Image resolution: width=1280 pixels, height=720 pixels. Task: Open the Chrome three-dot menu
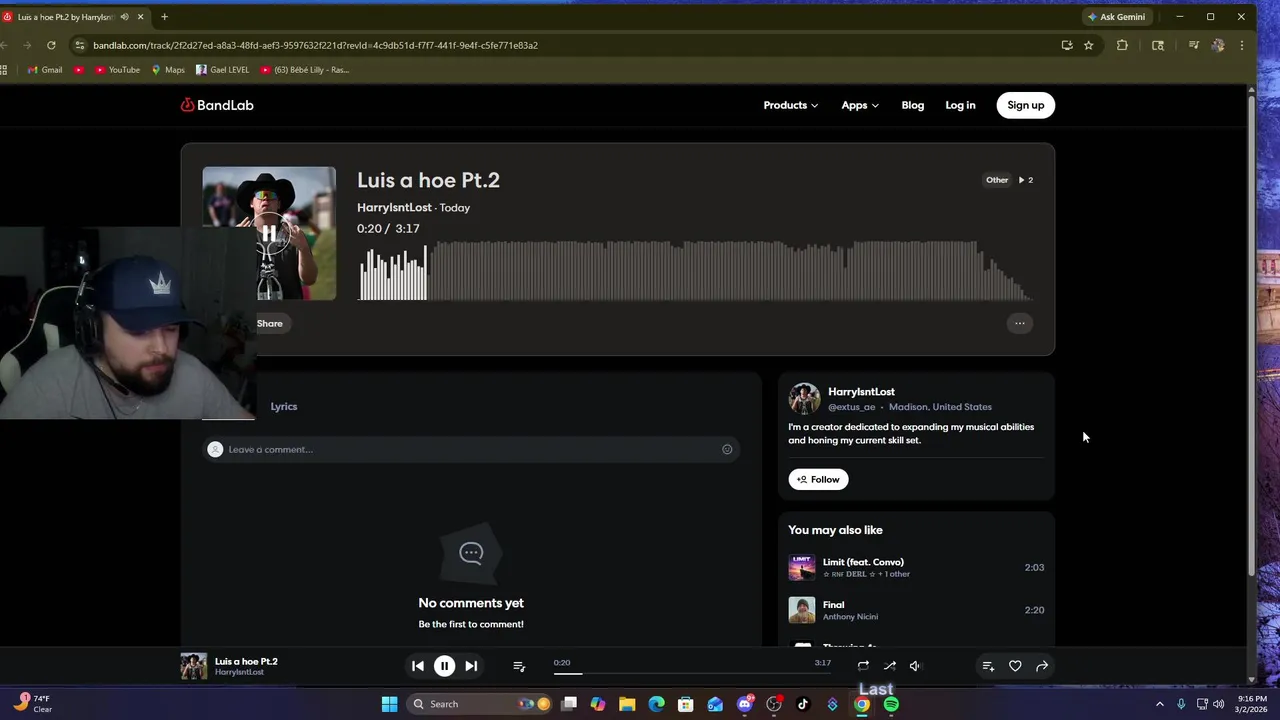pyautogui.click(x=1241, y=45)
